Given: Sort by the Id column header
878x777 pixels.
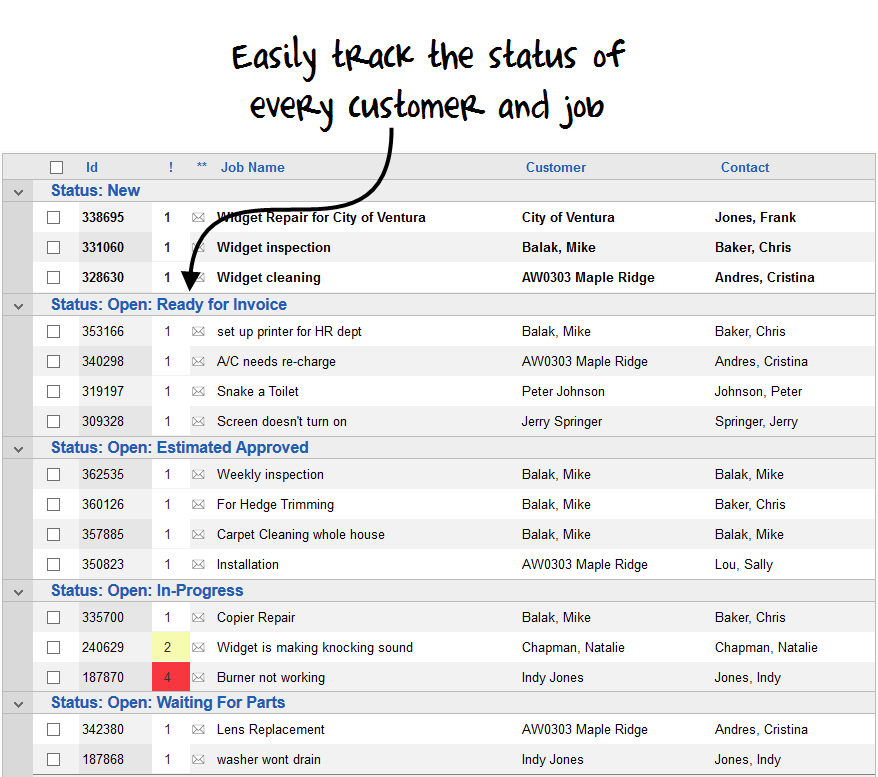Looking at the screenshot, I should tap(92, 167).
